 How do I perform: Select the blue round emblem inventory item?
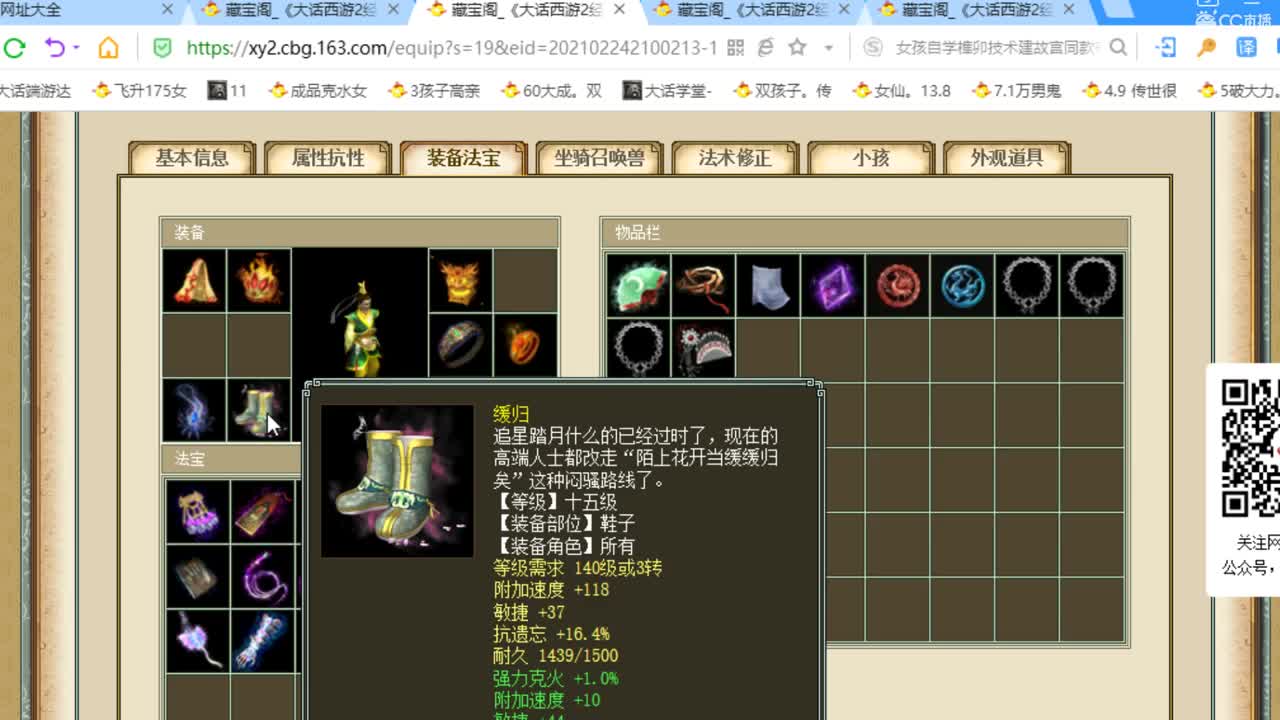pos(963,285)
